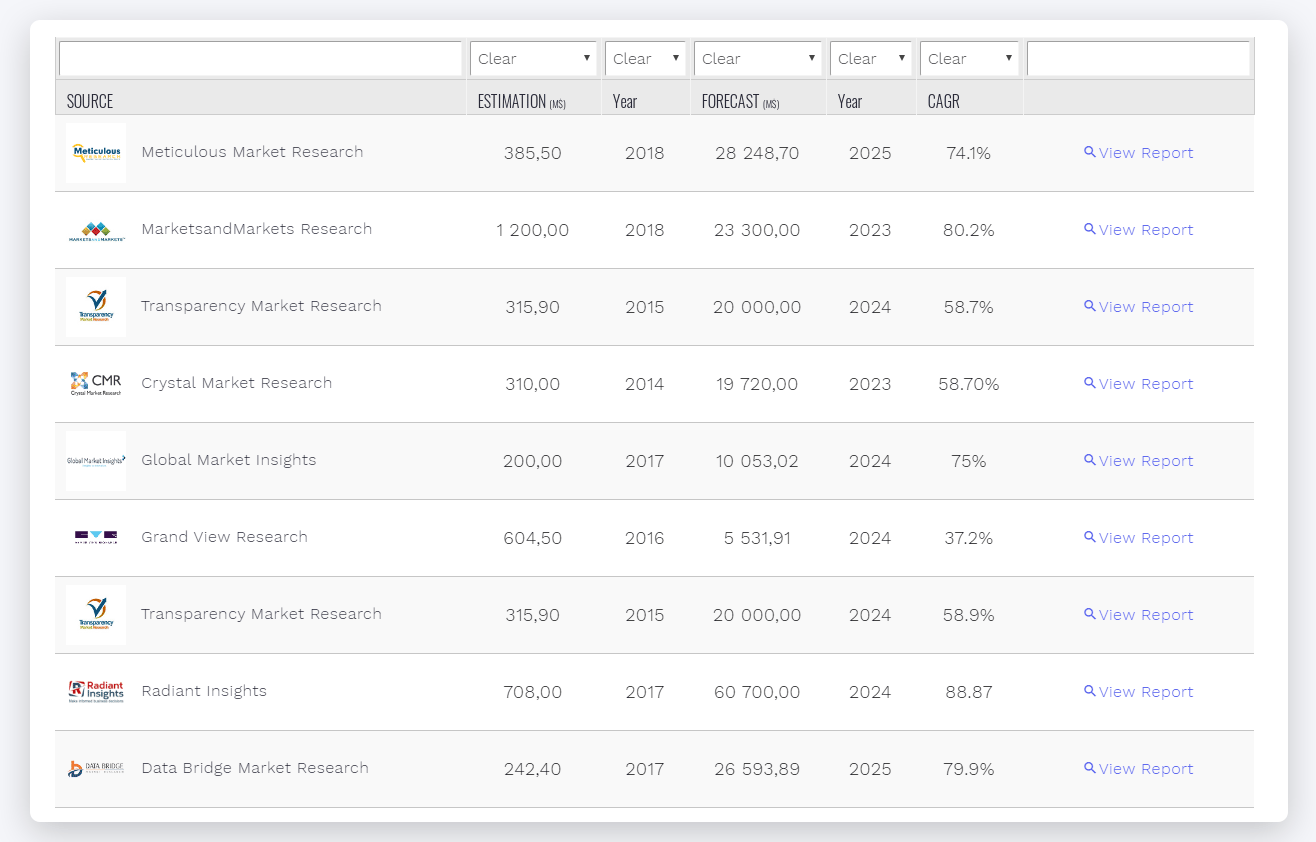Click the forecast value 28 248,70

pos(757,153)
